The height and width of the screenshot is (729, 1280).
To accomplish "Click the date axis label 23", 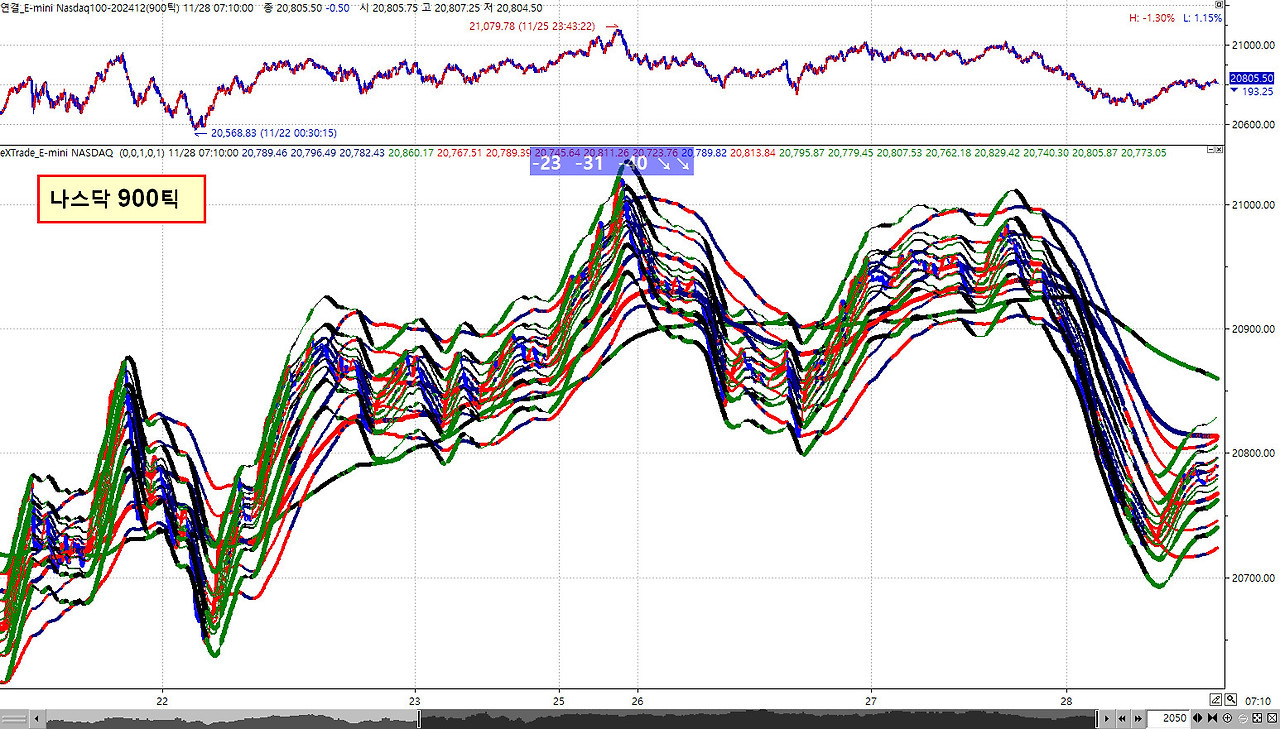I will (x=415, y=701).
